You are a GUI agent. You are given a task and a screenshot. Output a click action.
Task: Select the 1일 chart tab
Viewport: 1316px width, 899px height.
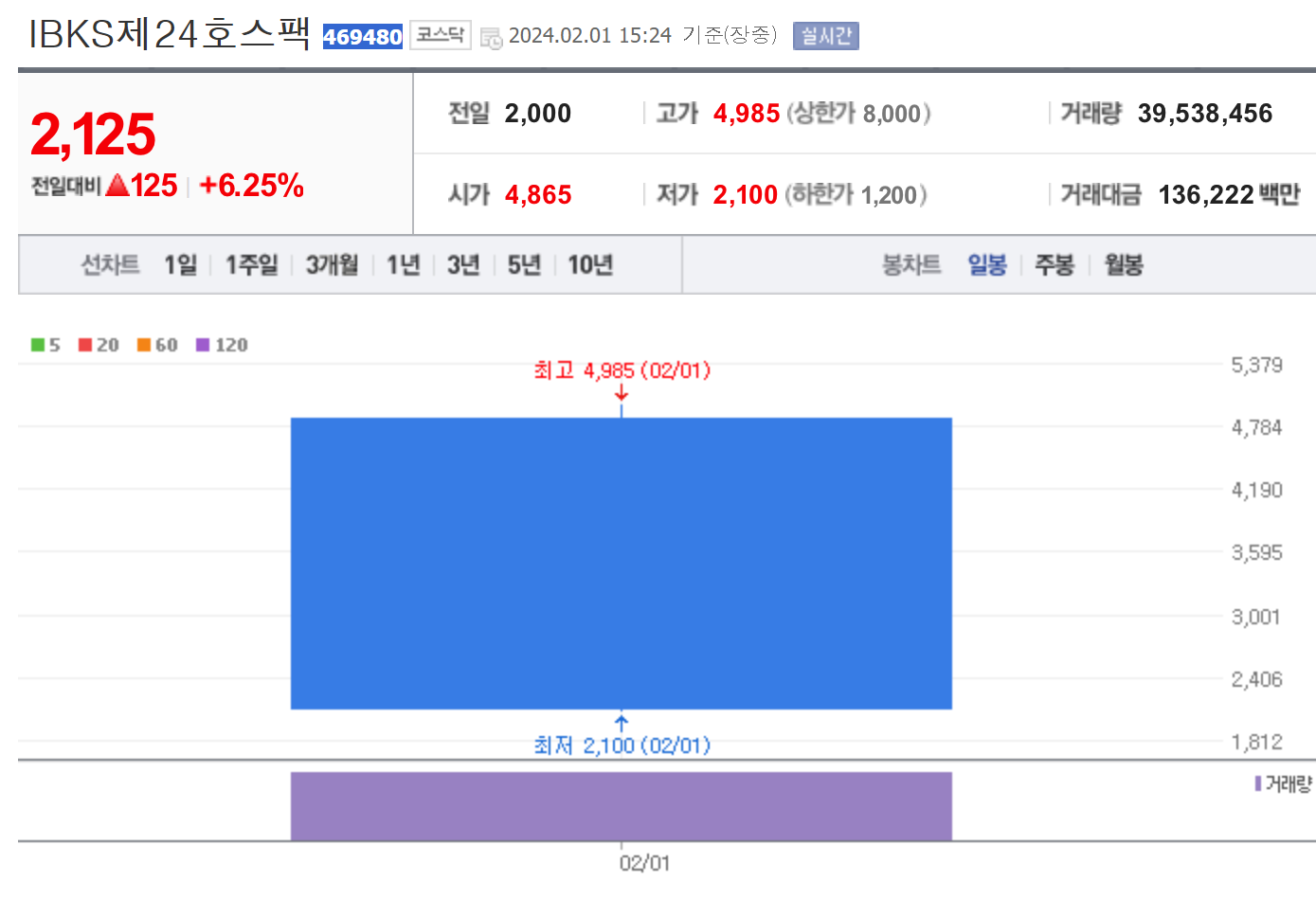point(179,265)
